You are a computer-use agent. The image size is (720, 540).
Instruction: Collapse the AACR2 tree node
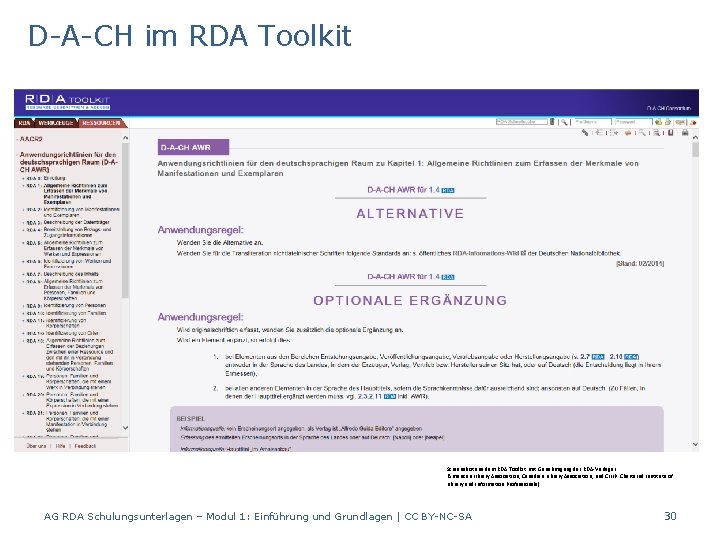coord(17,139)
